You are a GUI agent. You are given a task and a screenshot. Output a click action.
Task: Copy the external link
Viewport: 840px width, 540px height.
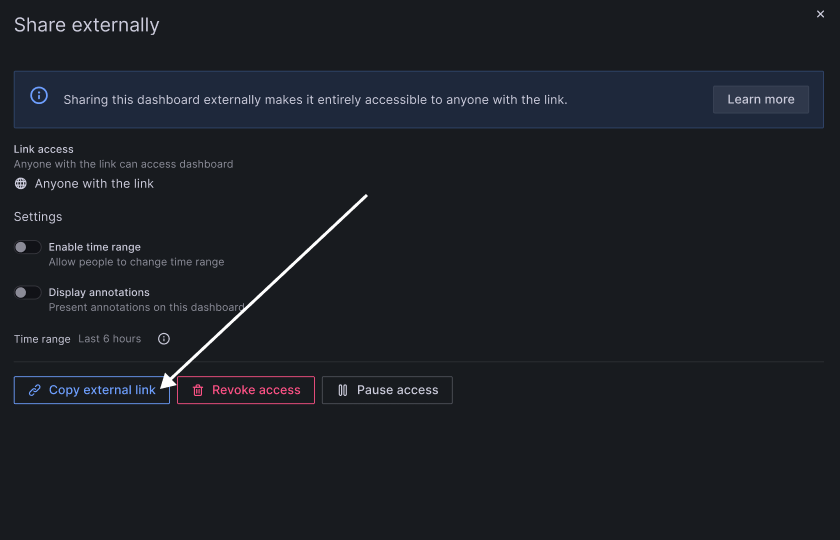(91, 390)
